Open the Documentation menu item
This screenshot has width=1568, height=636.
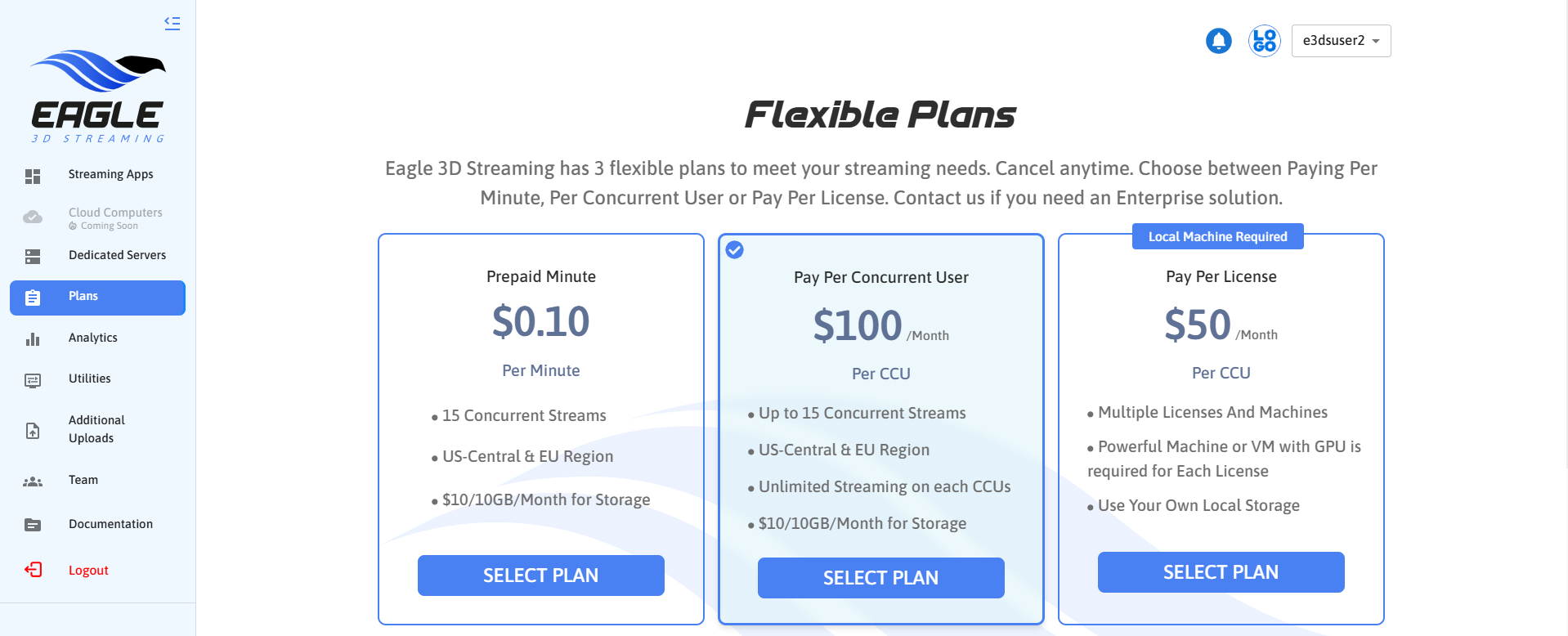(x=110, y=524)
